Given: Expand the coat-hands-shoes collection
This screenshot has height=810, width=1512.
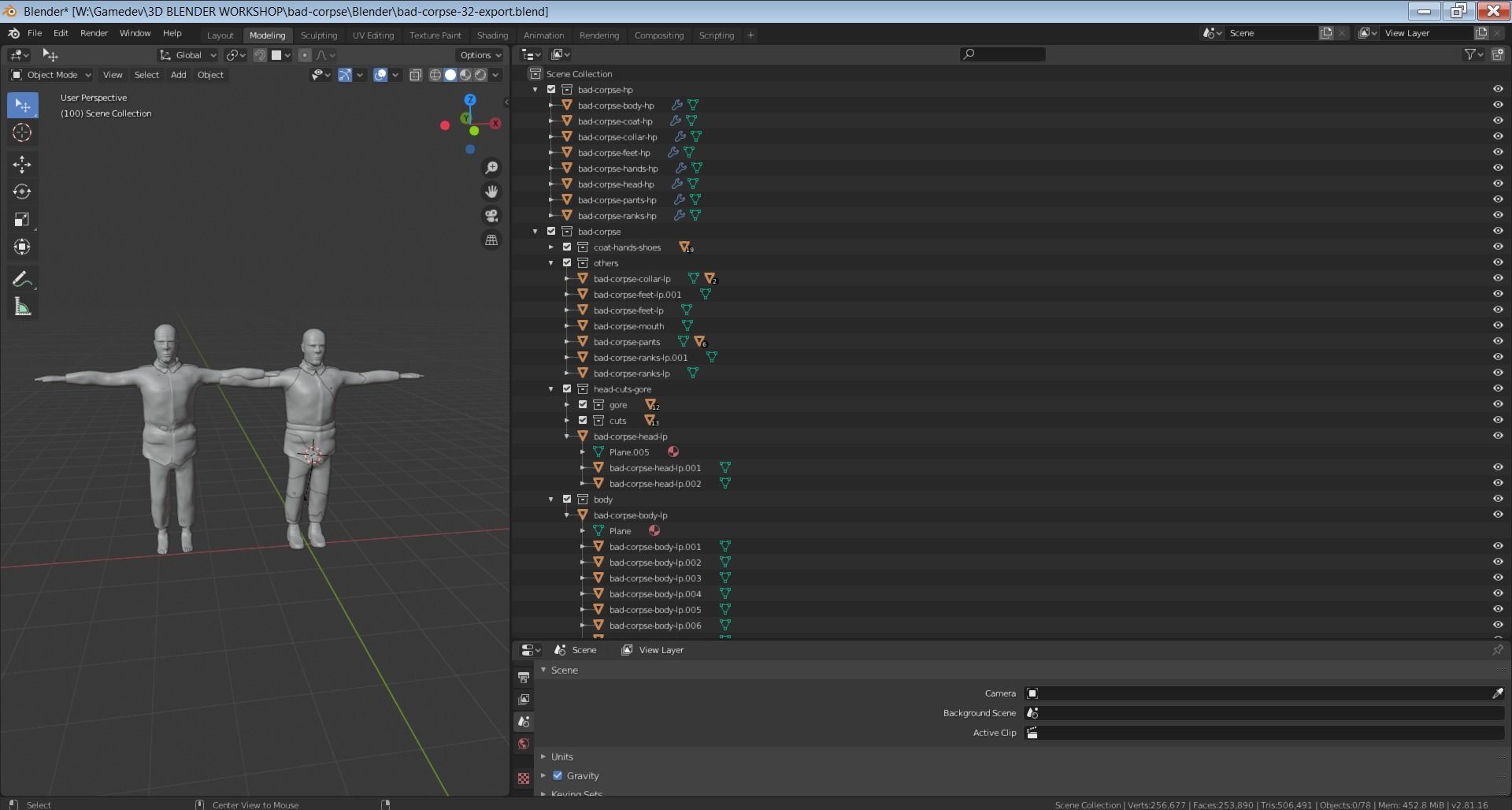Looking at the screenshot, I should click(551, 247).
